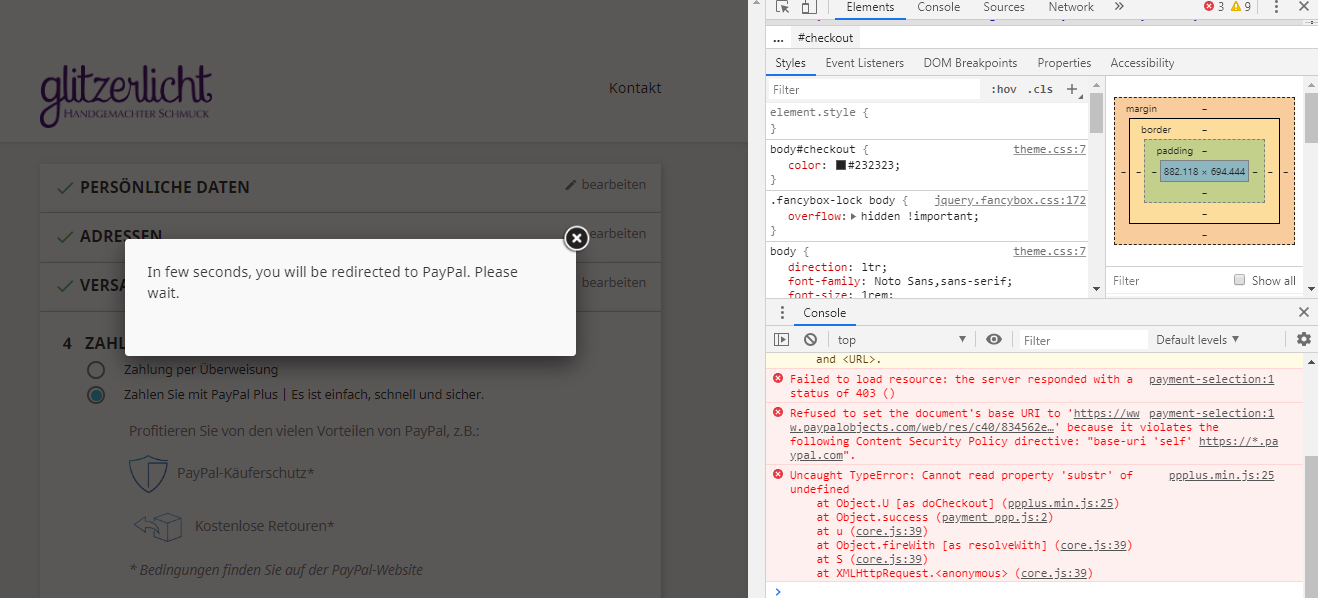Image resolution: width=1318 pixels, height=598 pixels.
Task: Toggle .cls class editor
Action: [x=1041, y=89]
